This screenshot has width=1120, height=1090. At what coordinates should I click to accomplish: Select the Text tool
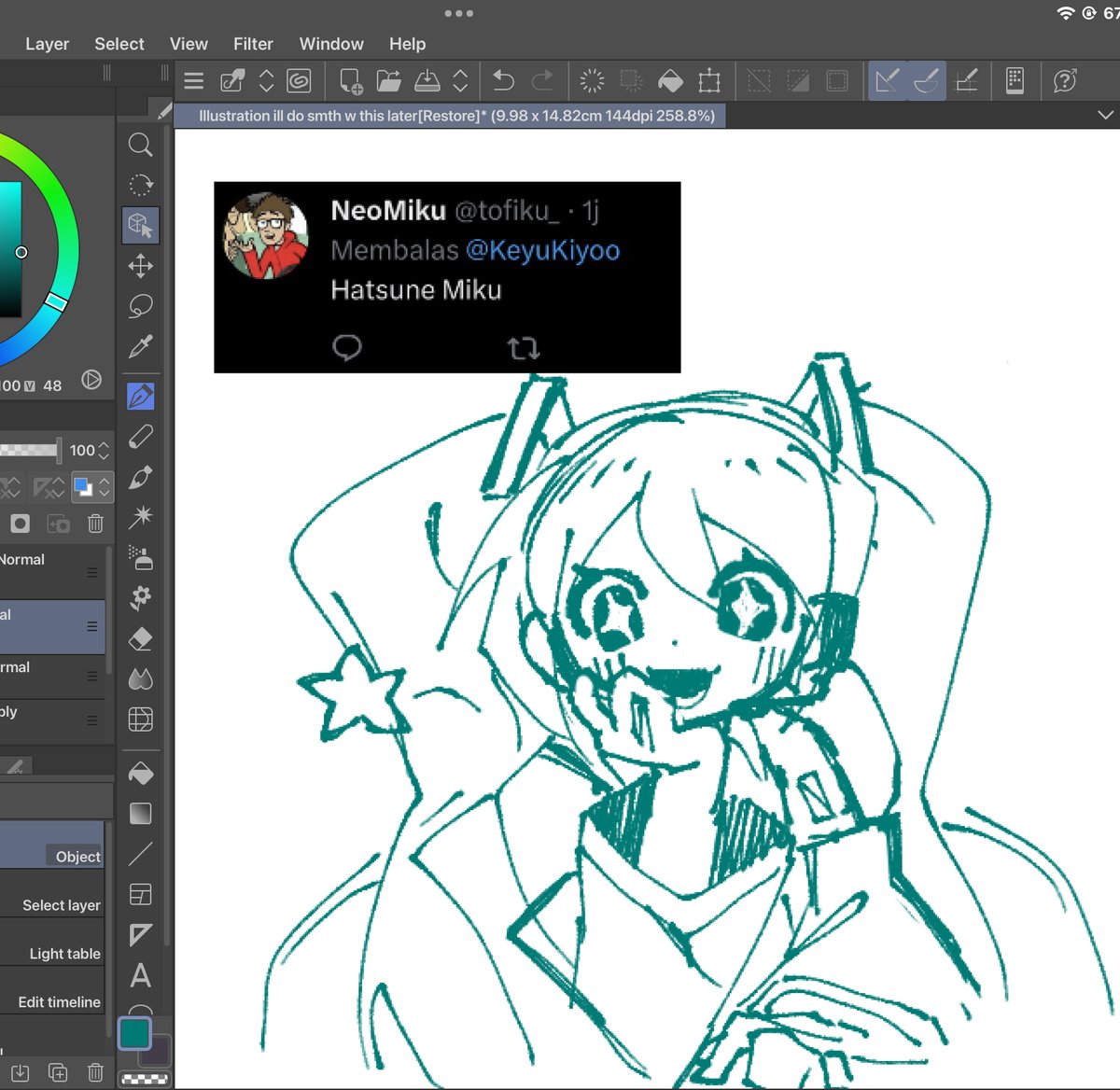click(141, 976)
